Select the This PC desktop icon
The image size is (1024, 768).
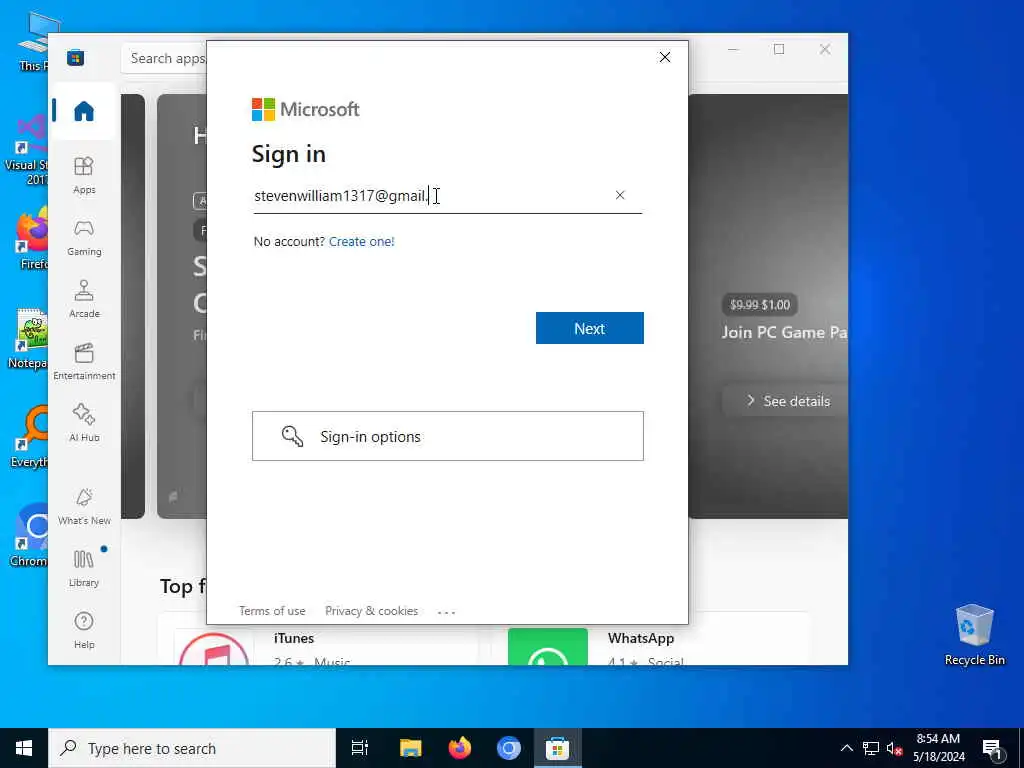point(33,40)
